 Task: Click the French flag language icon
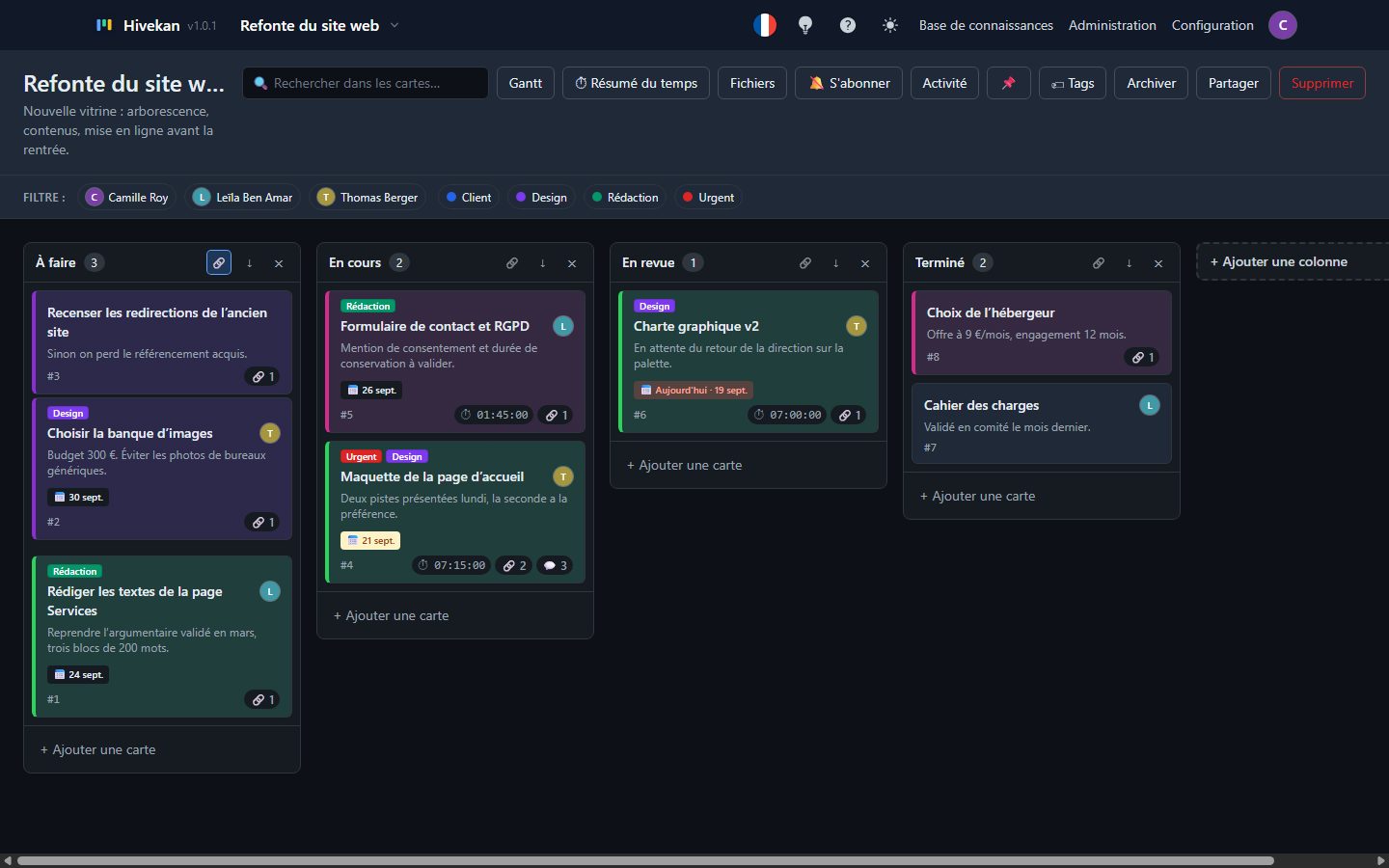click(x=764, y=25)
